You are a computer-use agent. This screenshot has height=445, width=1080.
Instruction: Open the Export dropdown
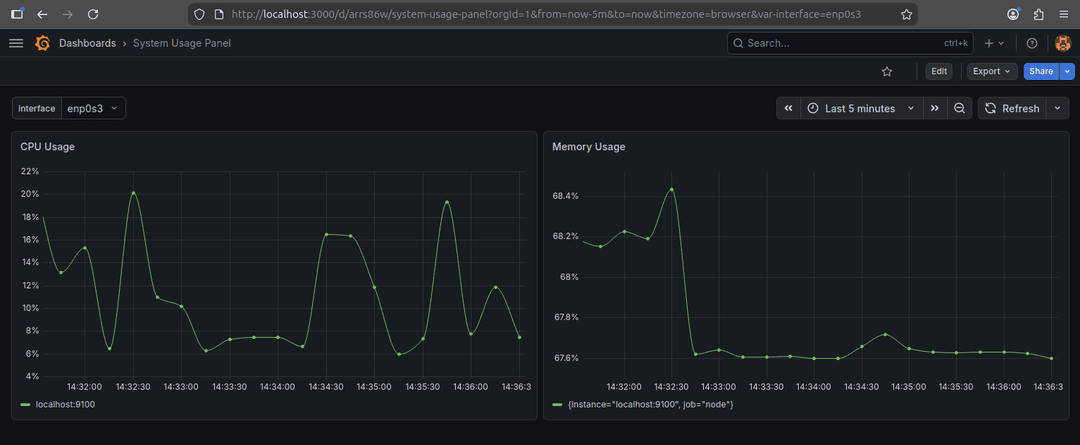click(x=992, y=72)
